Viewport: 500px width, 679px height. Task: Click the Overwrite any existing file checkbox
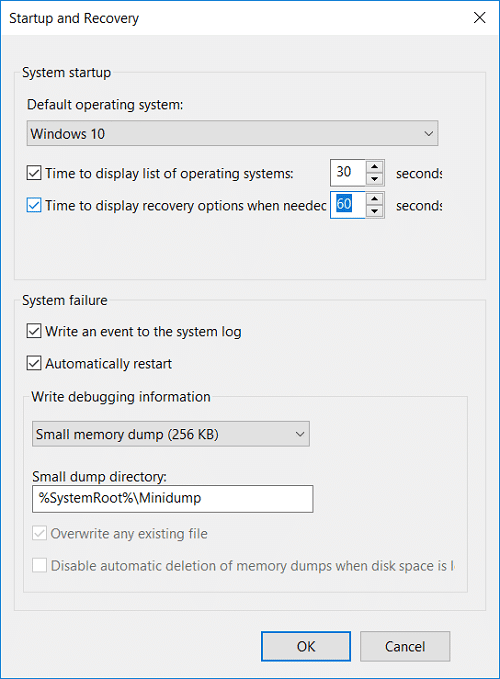pos(39,533)
